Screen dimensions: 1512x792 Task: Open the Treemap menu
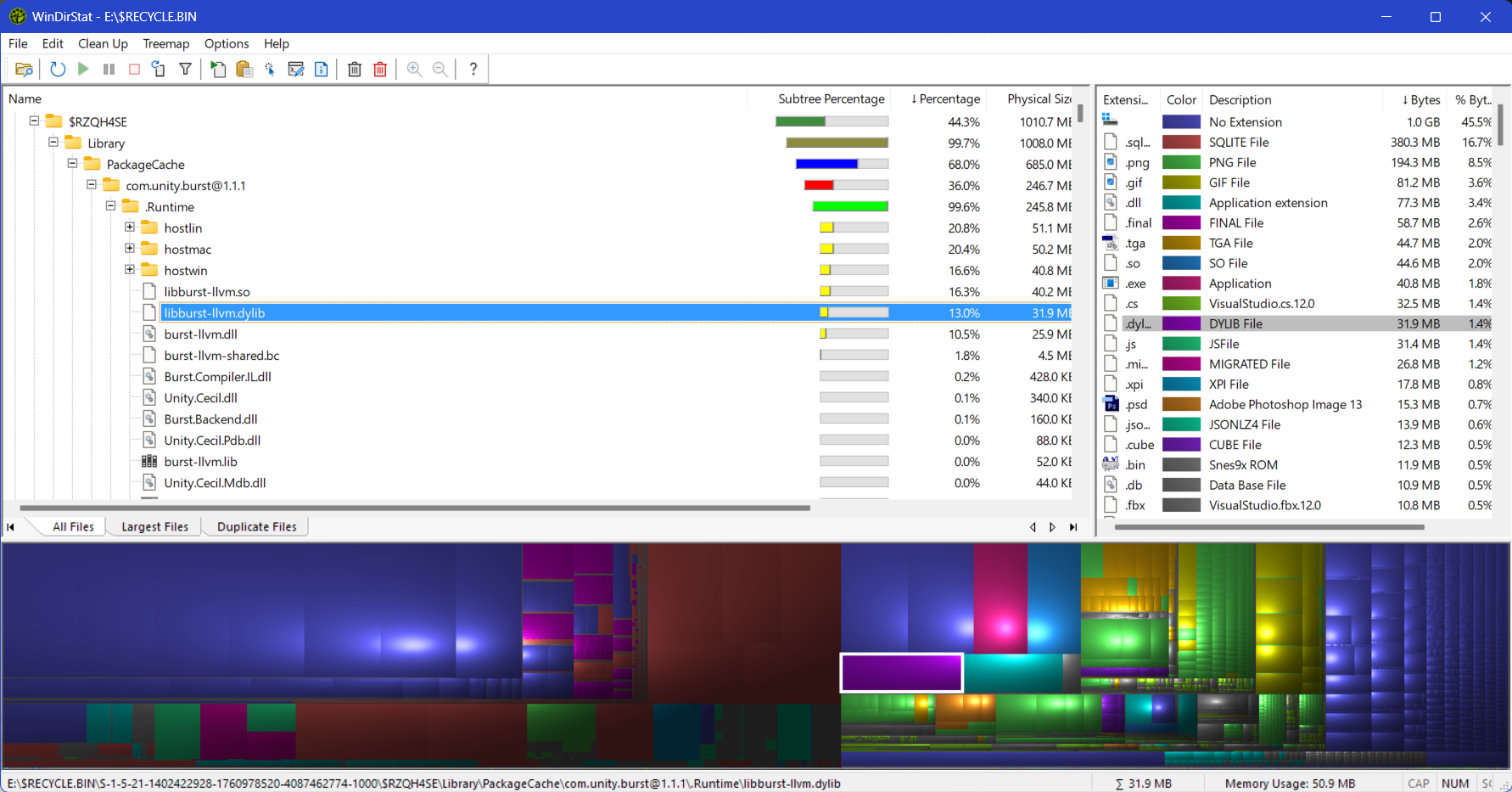click(166, 43)
